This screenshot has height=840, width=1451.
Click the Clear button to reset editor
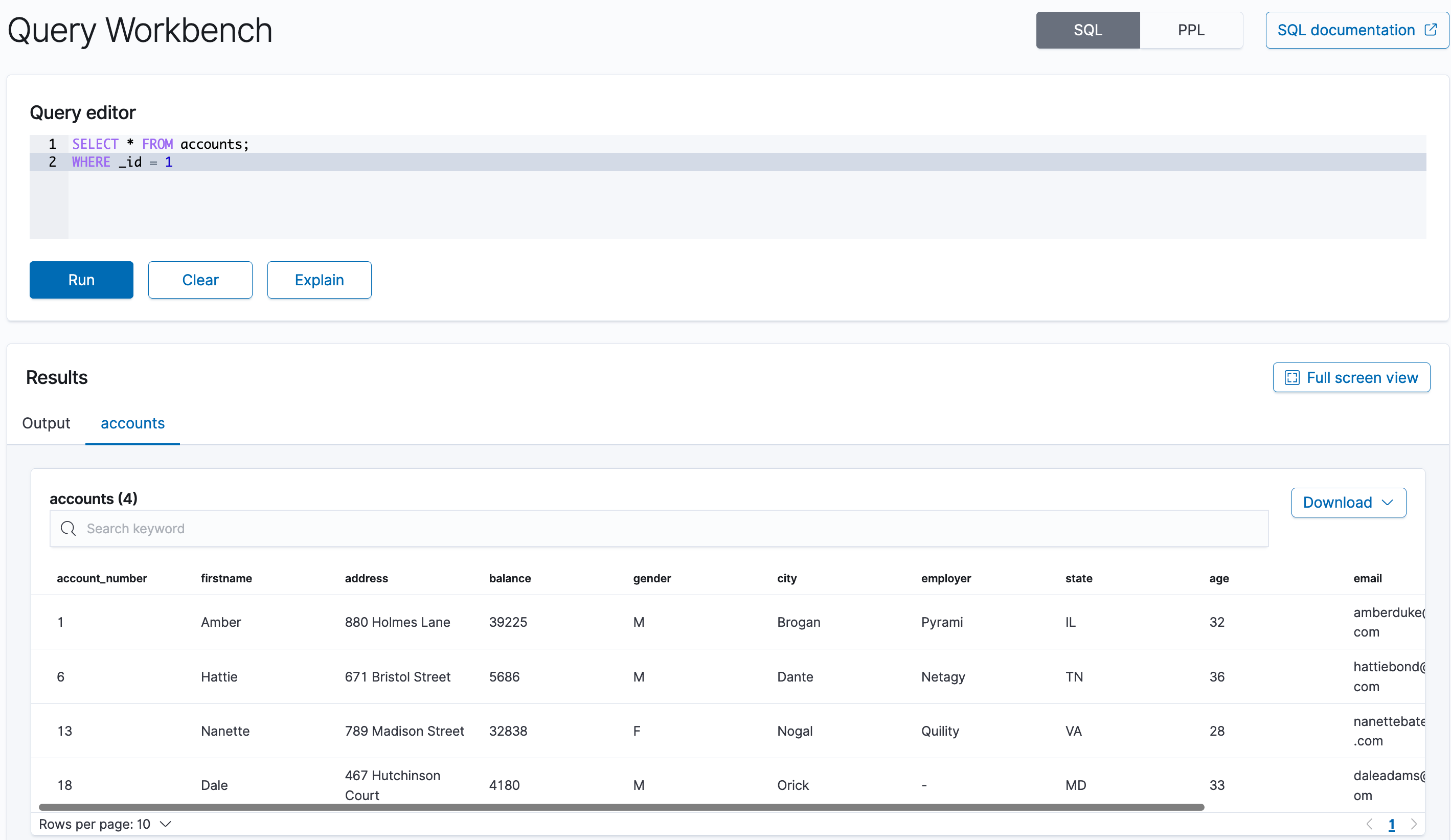coord(200,279)
